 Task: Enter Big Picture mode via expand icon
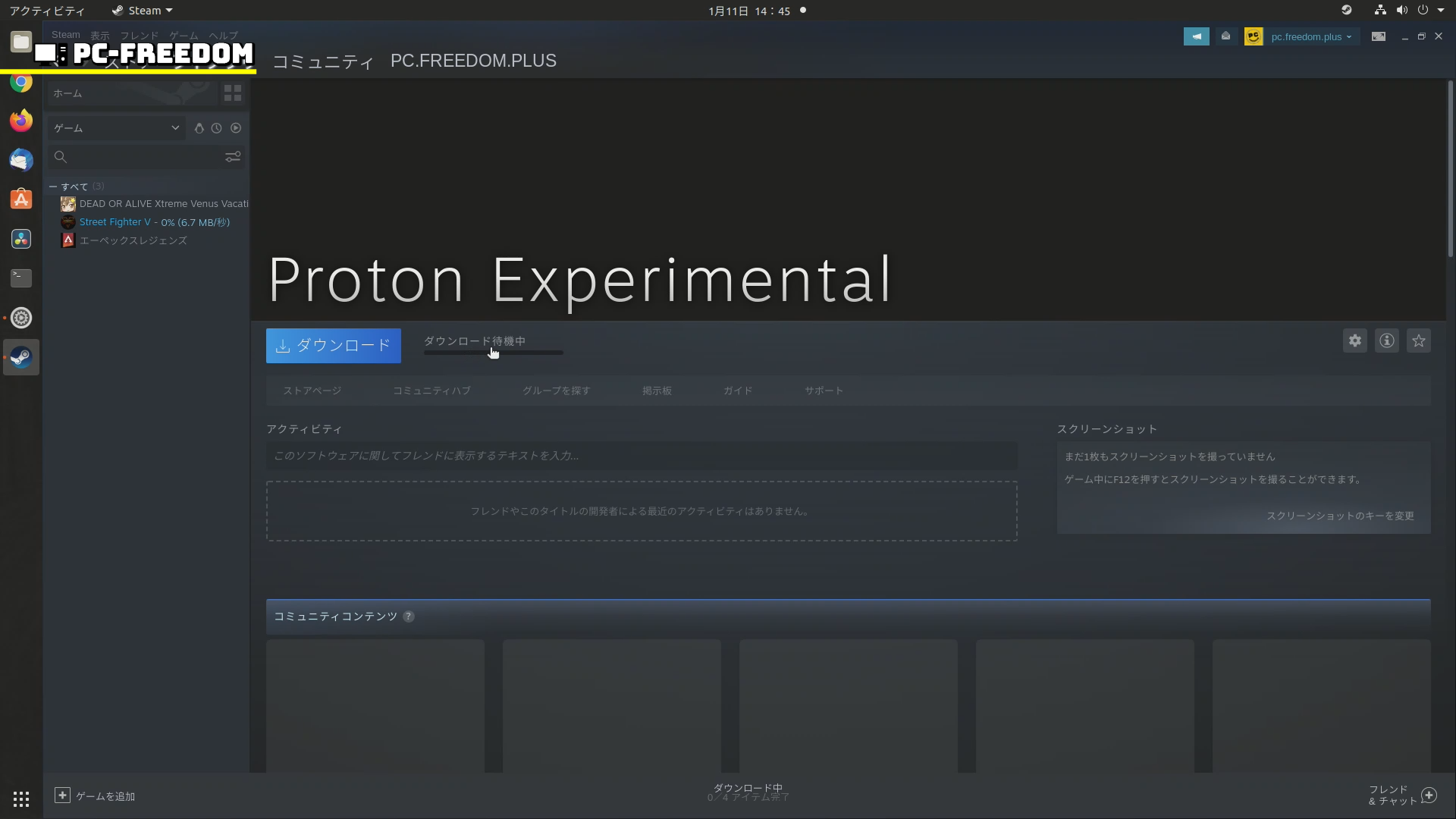click(x=1378, y=36)
